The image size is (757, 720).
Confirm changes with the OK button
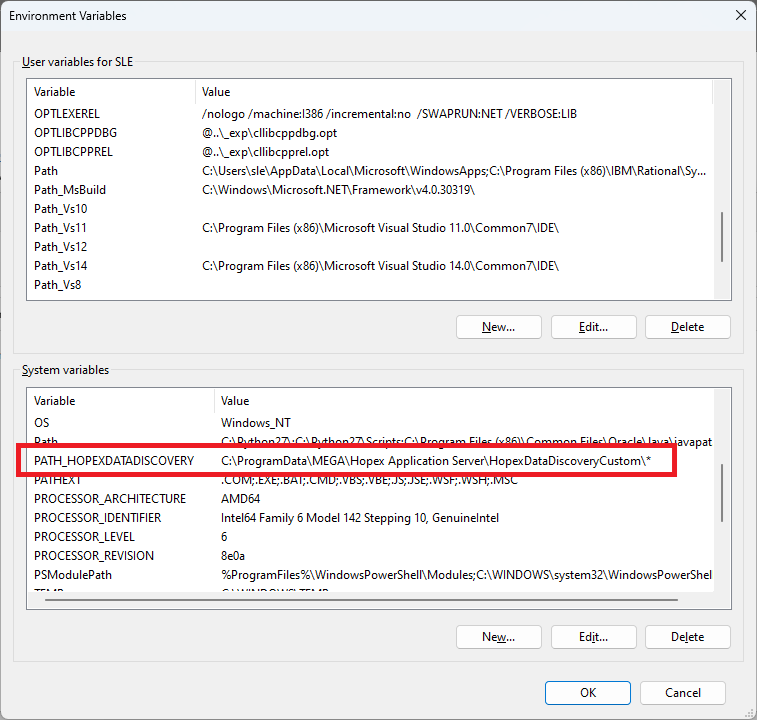pos(588,692)
